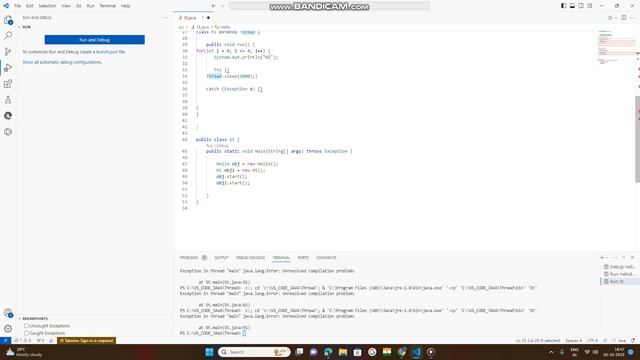Click the Run | Debug code lens above main

click(217, 145)
